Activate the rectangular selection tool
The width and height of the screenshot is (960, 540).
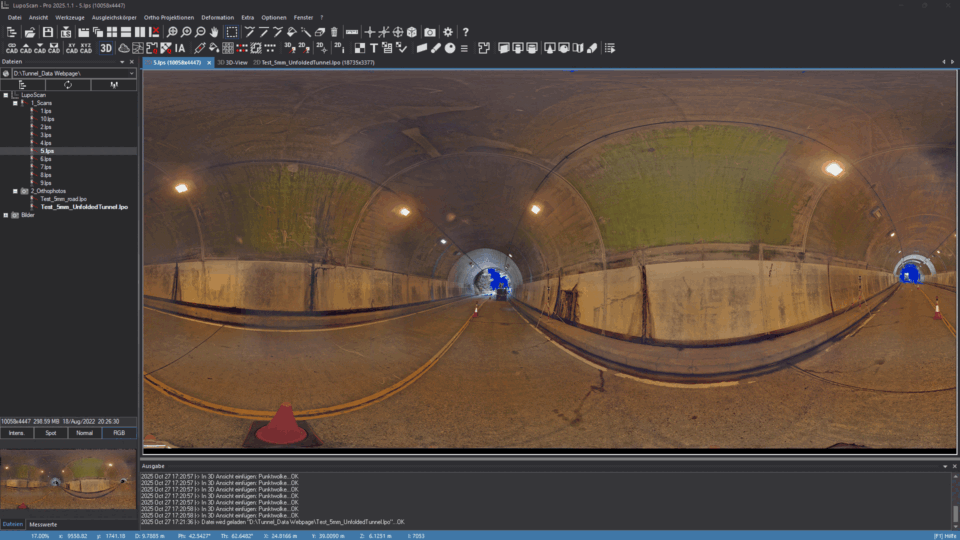coord(232,32)
